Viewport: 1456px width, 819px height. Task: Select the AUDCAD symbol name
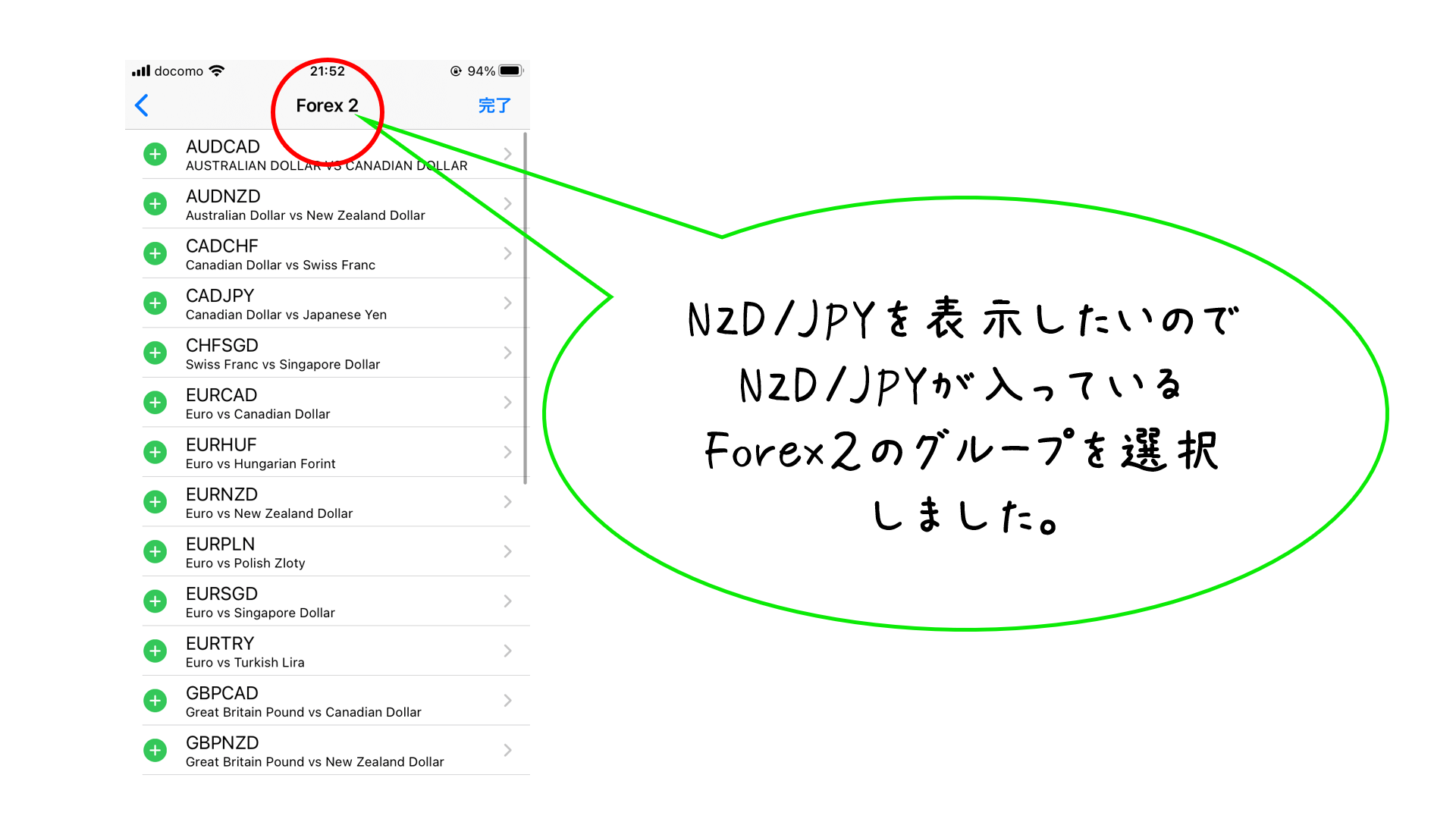(223, 146)
